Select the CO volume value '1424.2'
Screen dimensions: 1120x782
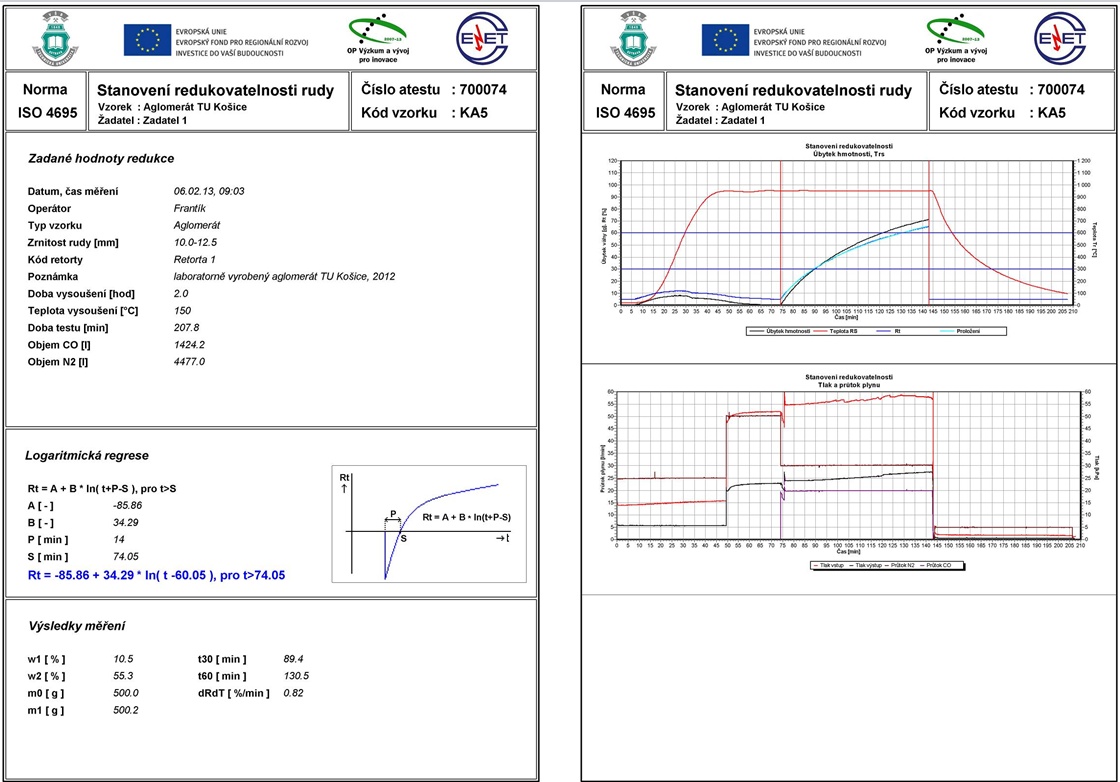[x=189, y=345]
